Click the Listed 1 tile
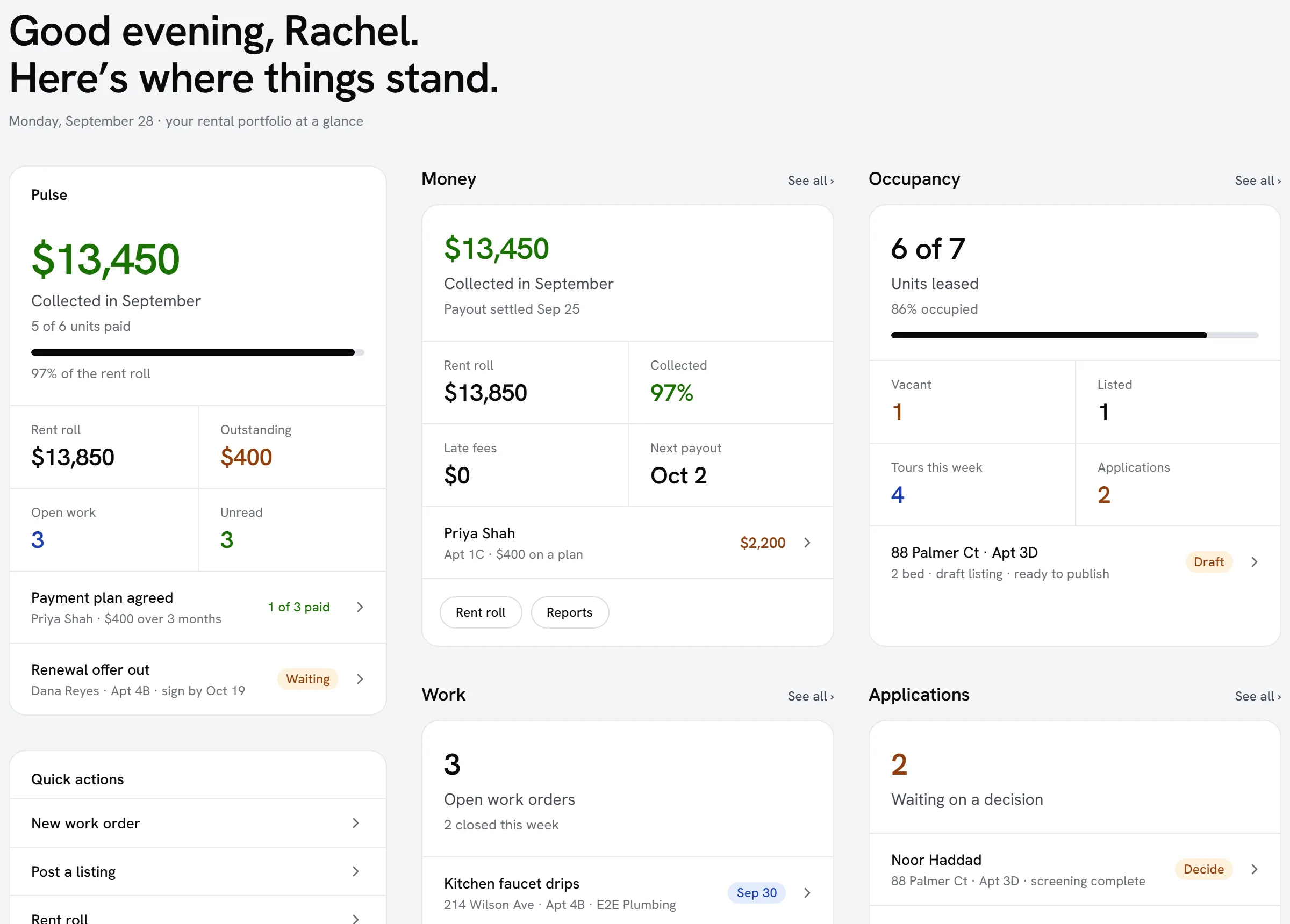Screen dimensions: 1290x924 (x=1178, y=402)
